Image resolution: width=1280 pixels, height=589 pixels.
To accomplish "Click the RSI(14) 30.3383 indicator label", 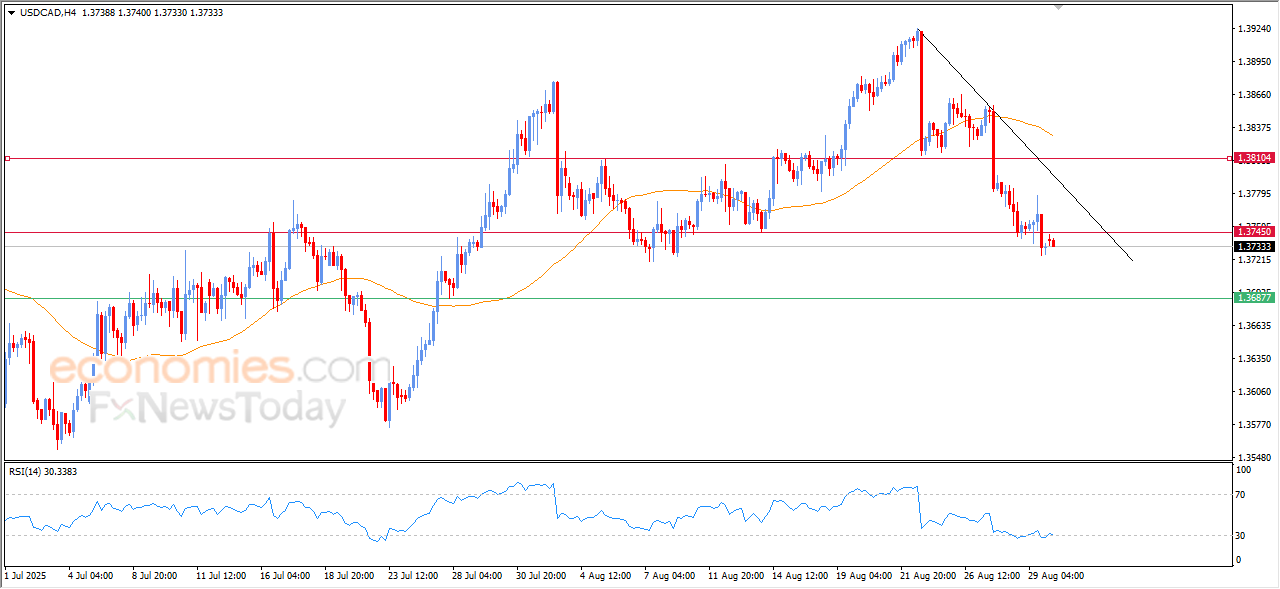I will (43, 470).
